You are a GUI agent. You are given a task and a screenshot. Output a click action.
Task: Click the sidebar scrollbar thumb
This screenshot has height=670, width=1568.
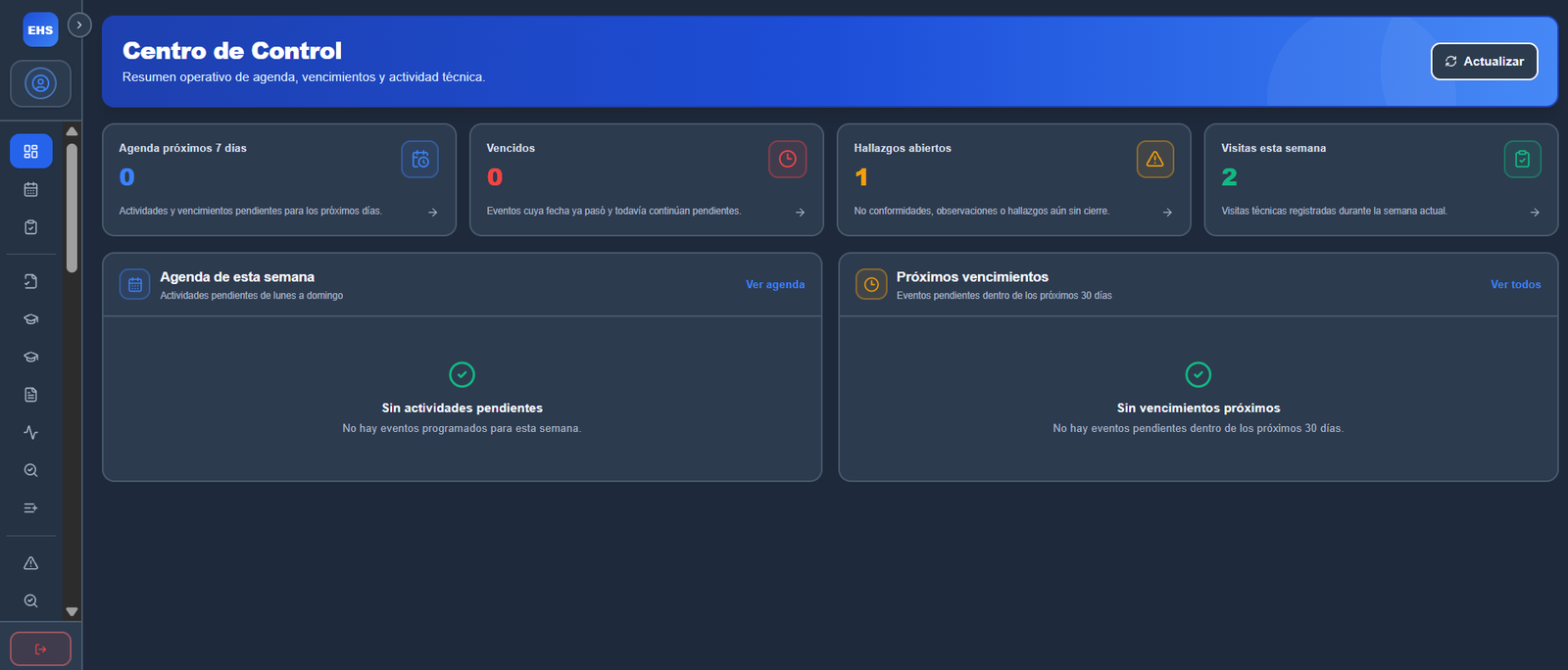[x=72, y=208]
